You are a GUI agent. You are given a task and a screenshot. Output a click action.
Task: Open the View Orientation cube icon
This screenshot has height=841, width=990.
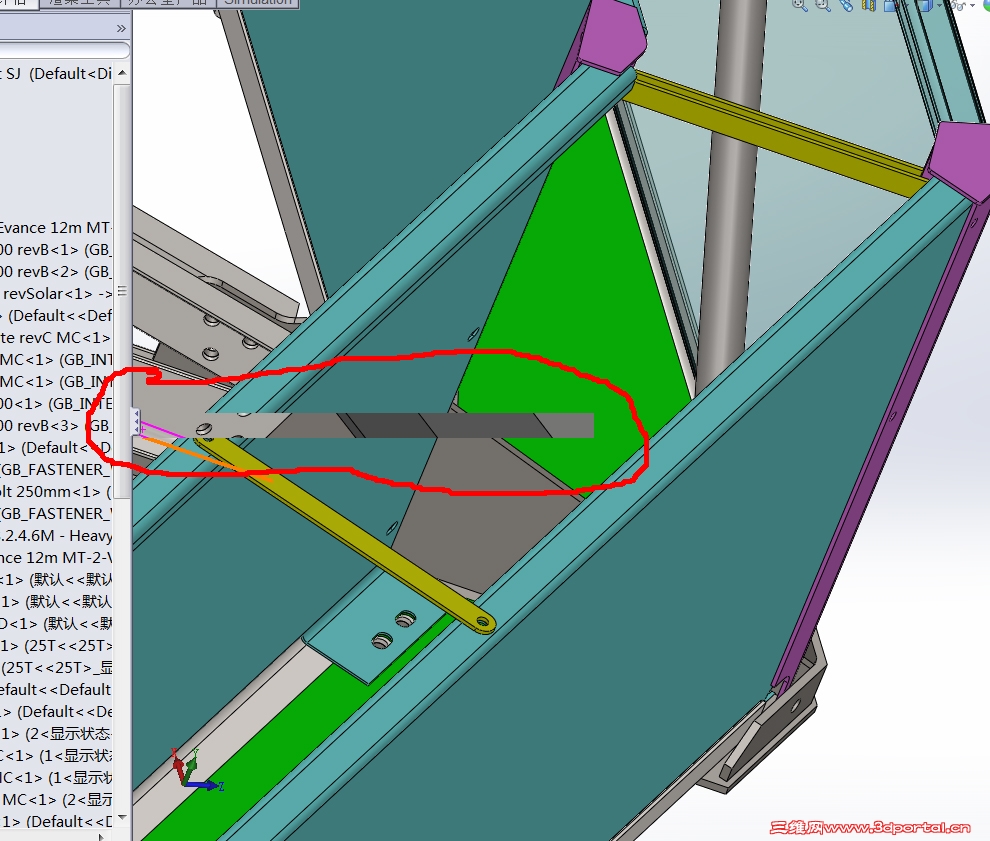point(891,5)
